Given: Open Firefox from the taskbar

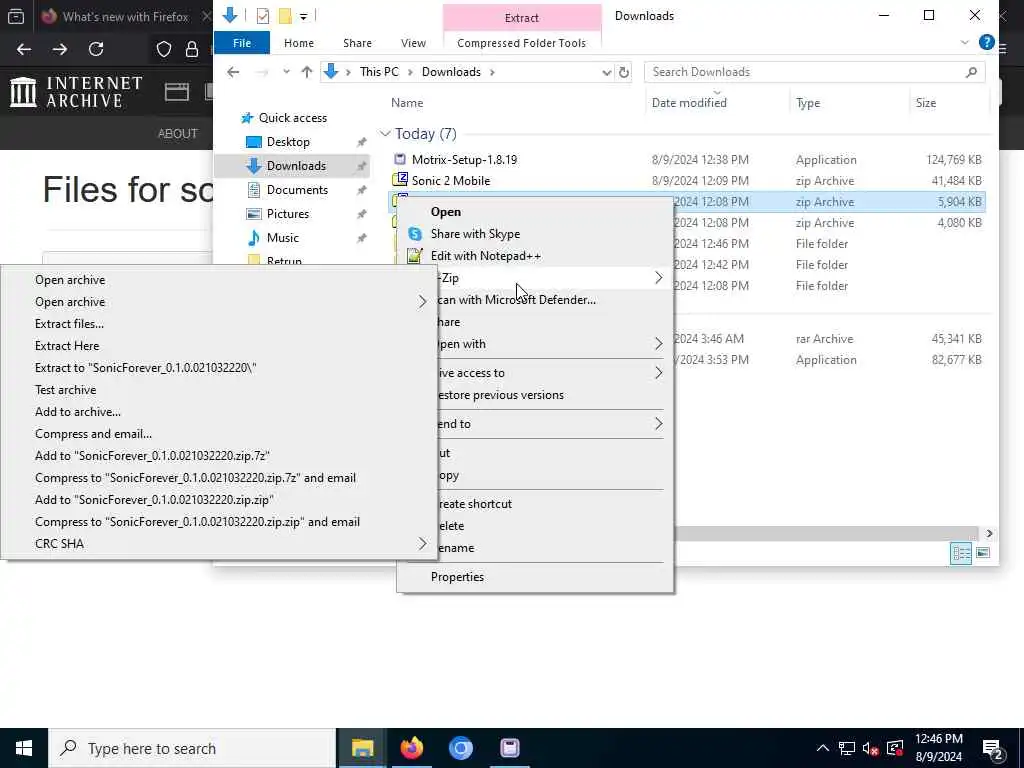Looking at the screenshot, I should [411, 748].
